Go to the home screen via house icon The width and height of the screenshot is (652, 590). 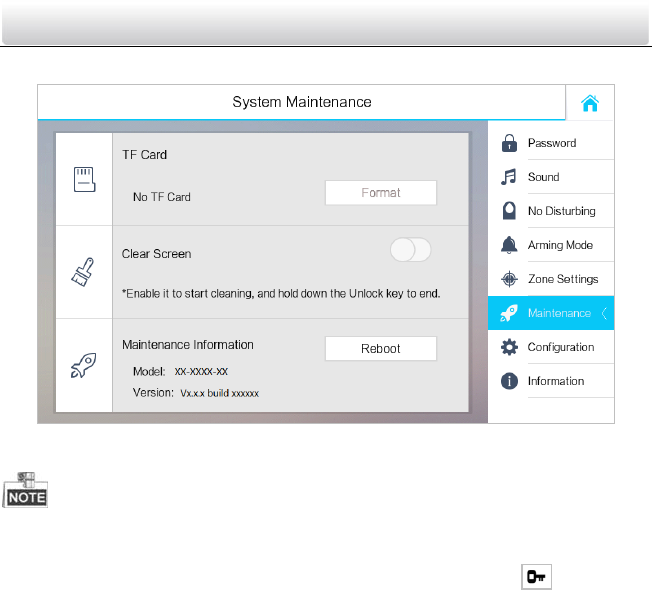click(x=590, y=103)
